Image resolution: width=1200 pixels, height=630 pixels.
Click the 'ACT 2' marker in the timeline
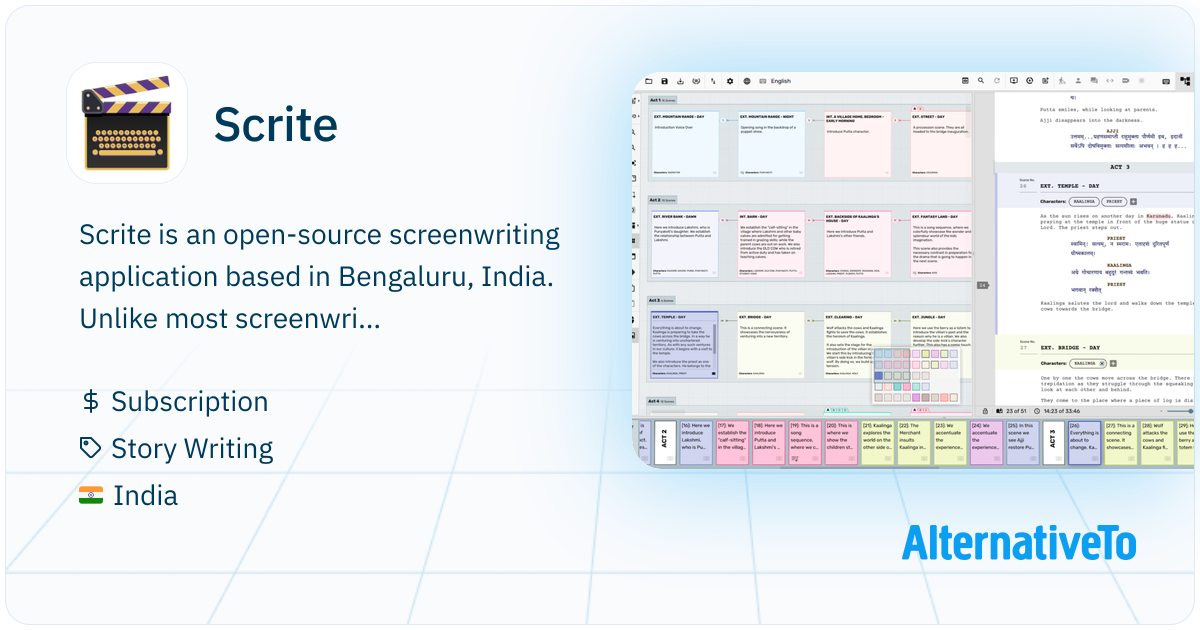(664, 443)
